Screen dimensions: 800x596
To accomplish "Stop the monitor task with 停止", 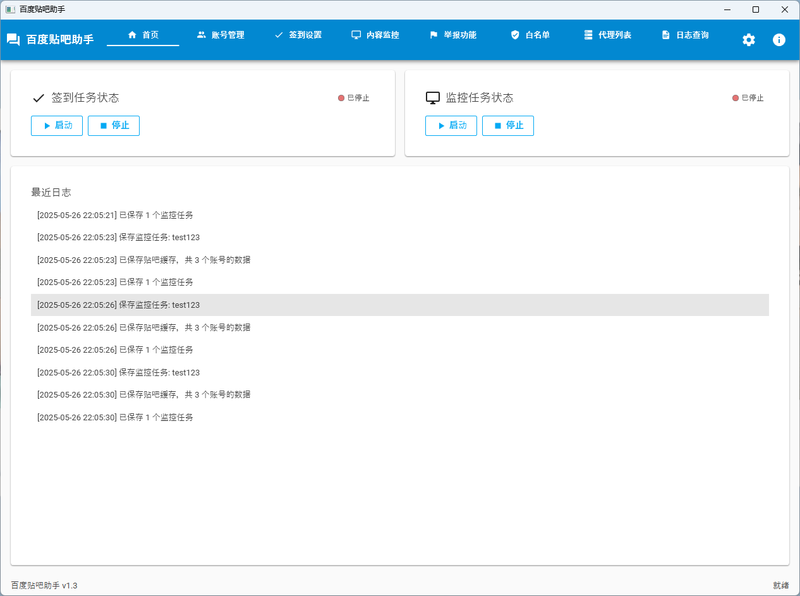I will pyautogui.click(x=508, y=126).
